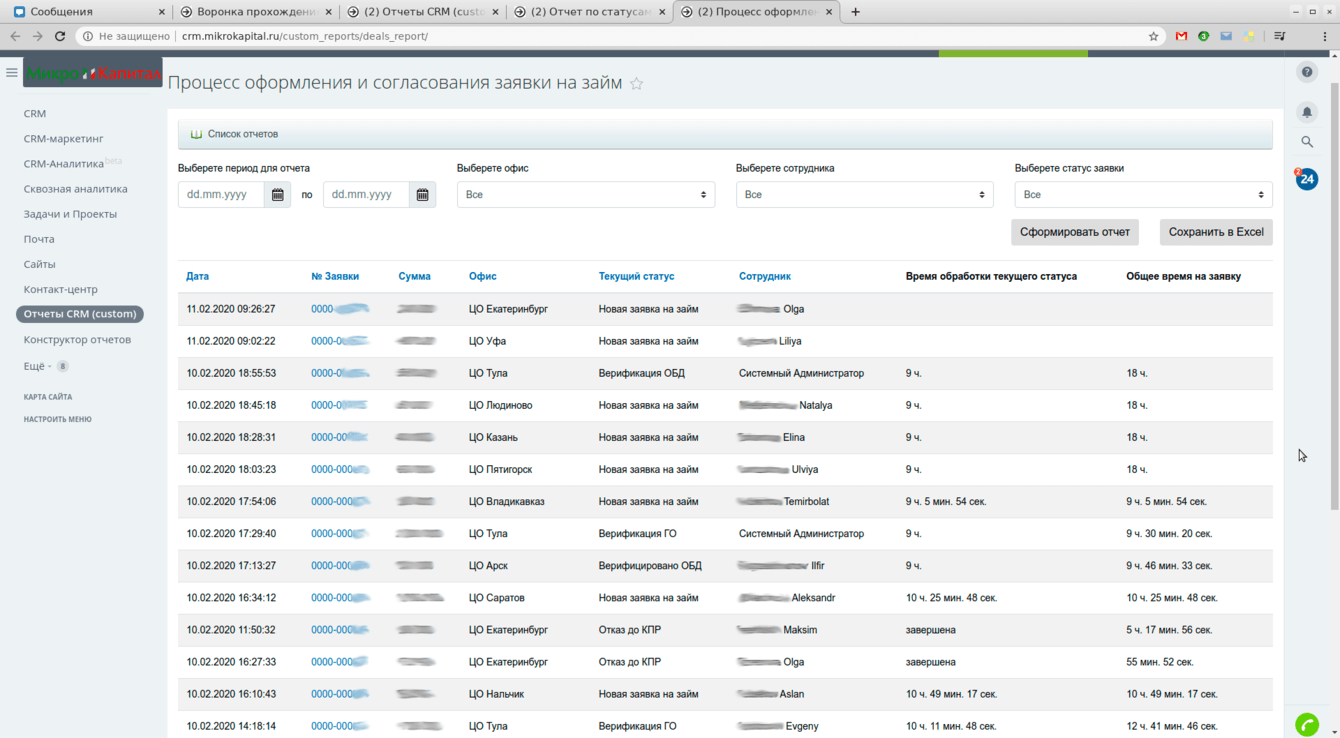Screen dimensions: 1340x738
Task: Open Почта in the sidebar
Action: coord(39,239)
